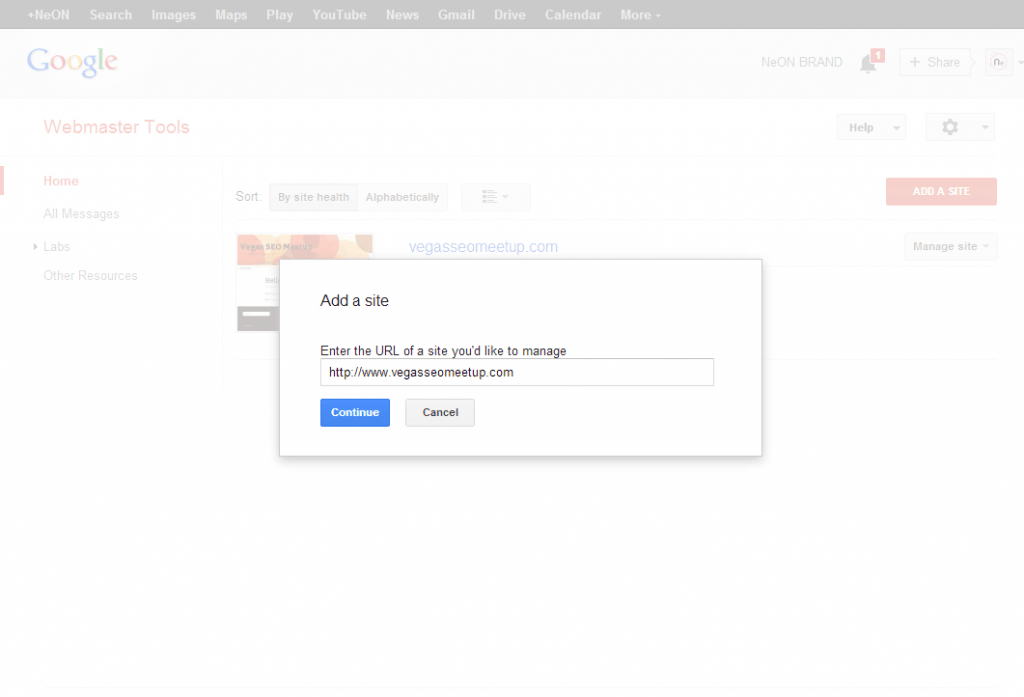1024x697 pixels.
Task: Open Maps in top bar
Action: click(x=231, y=14)
